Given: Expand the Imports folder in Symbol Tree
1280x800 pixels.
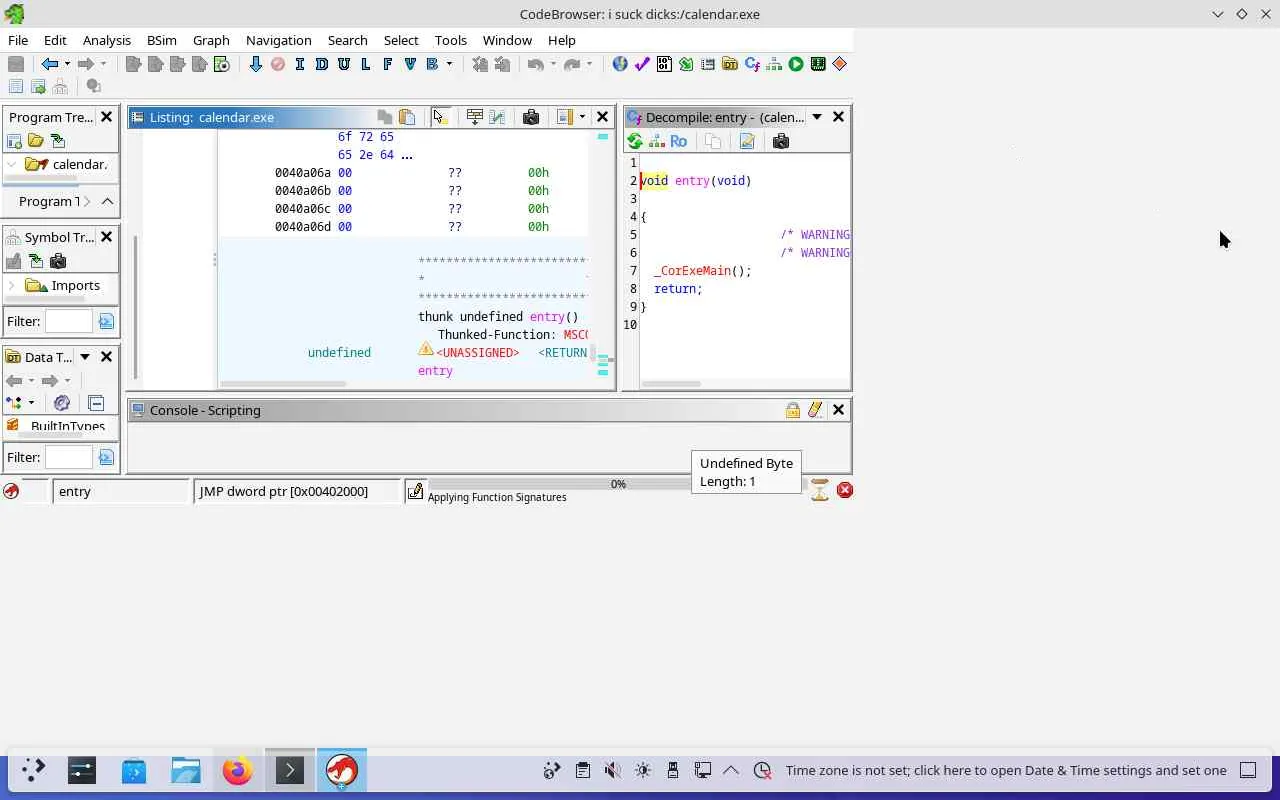Looking at the screenshot, I should (x=12, y=286).
